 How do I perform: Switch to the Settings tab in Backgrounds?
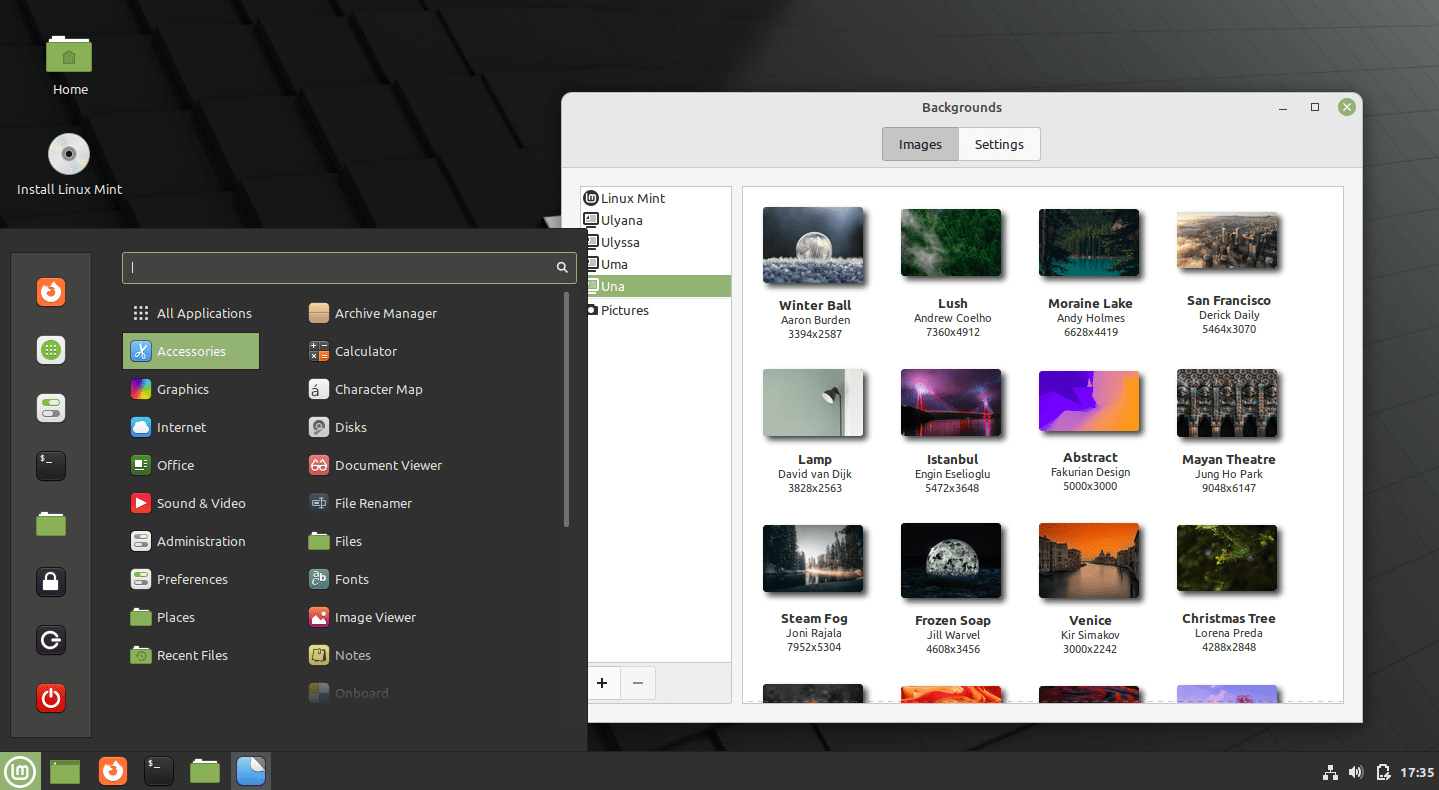(999, 144)
